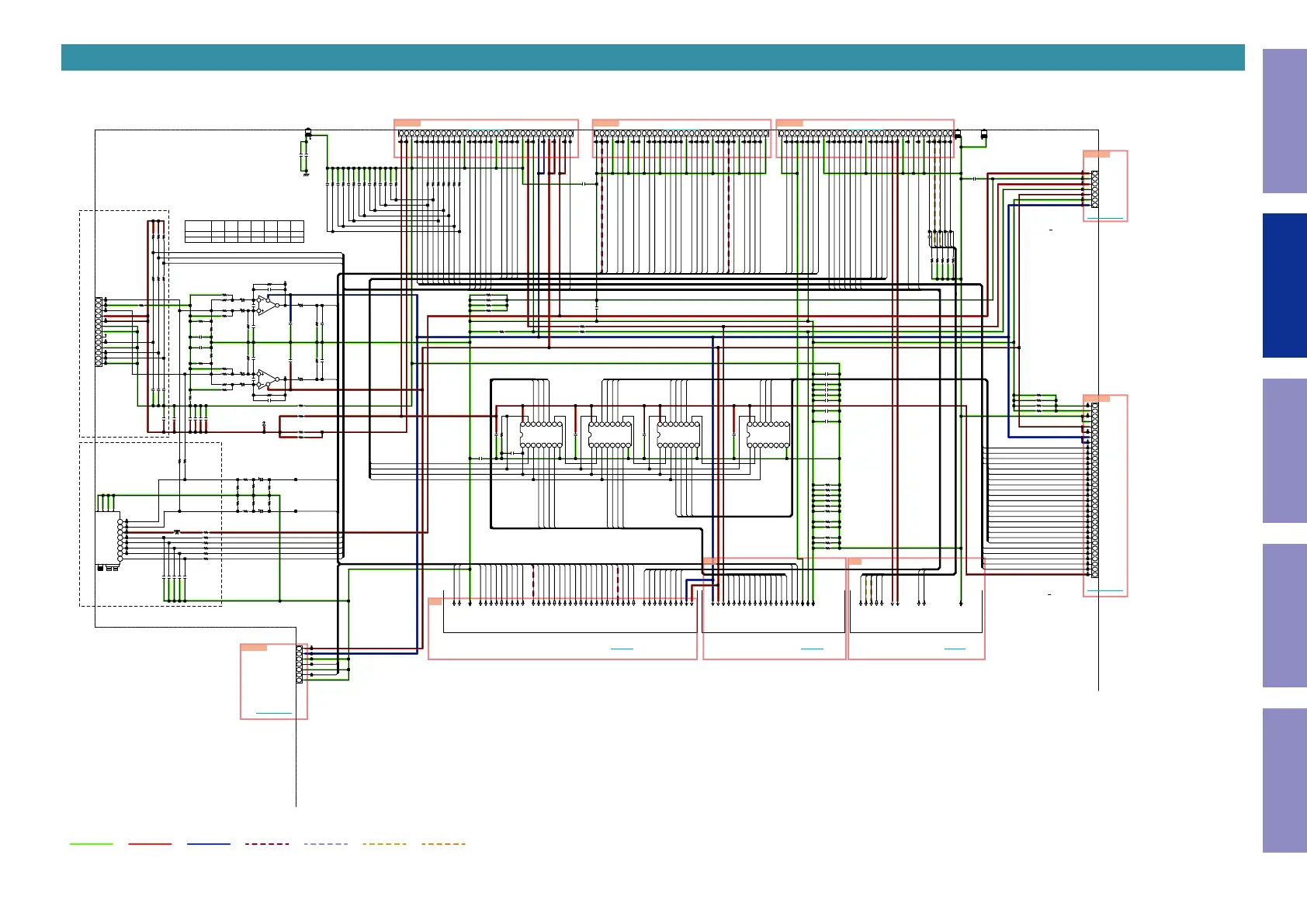The width and height of the screenshot is (1307, 924).
Task: Follow the cyan link in the bottom-left pink connector box
Action: coord(273,713)
